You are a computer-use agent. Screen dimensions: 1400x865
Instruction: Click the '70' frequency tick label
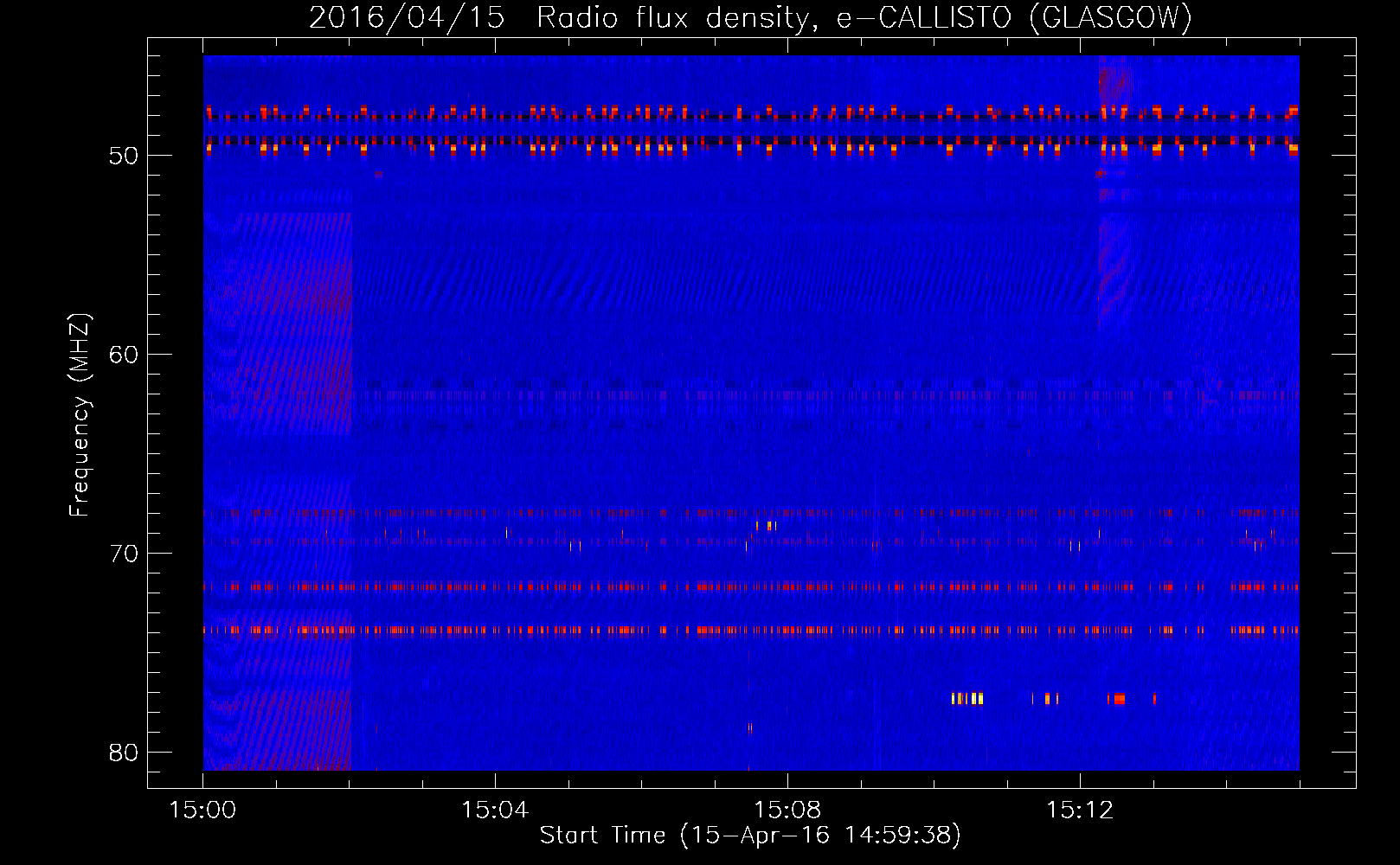pos(124,554)
